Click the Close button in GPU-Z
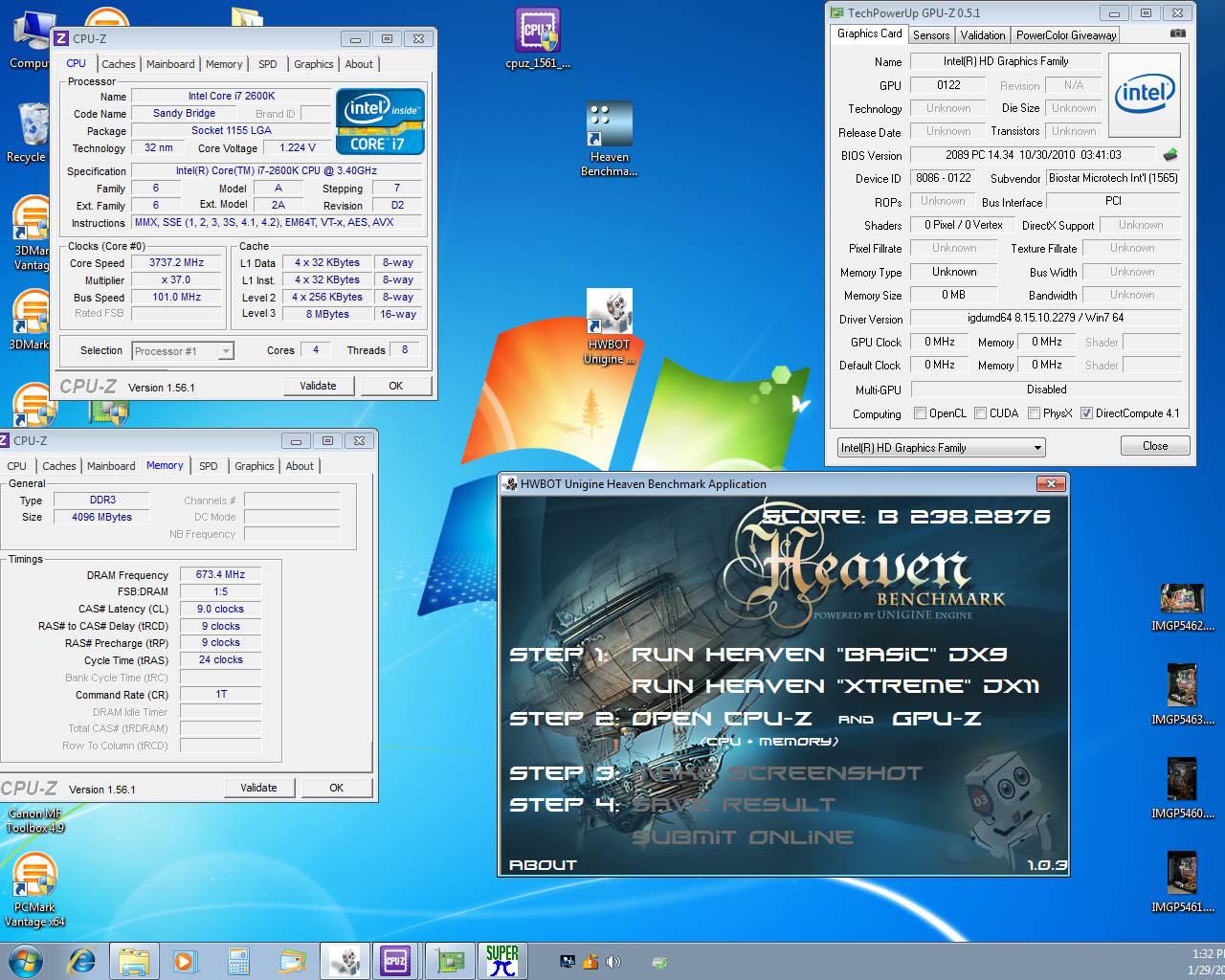Image resolution: width=1225 pixels, height=980 pixels. (1155, 445)
